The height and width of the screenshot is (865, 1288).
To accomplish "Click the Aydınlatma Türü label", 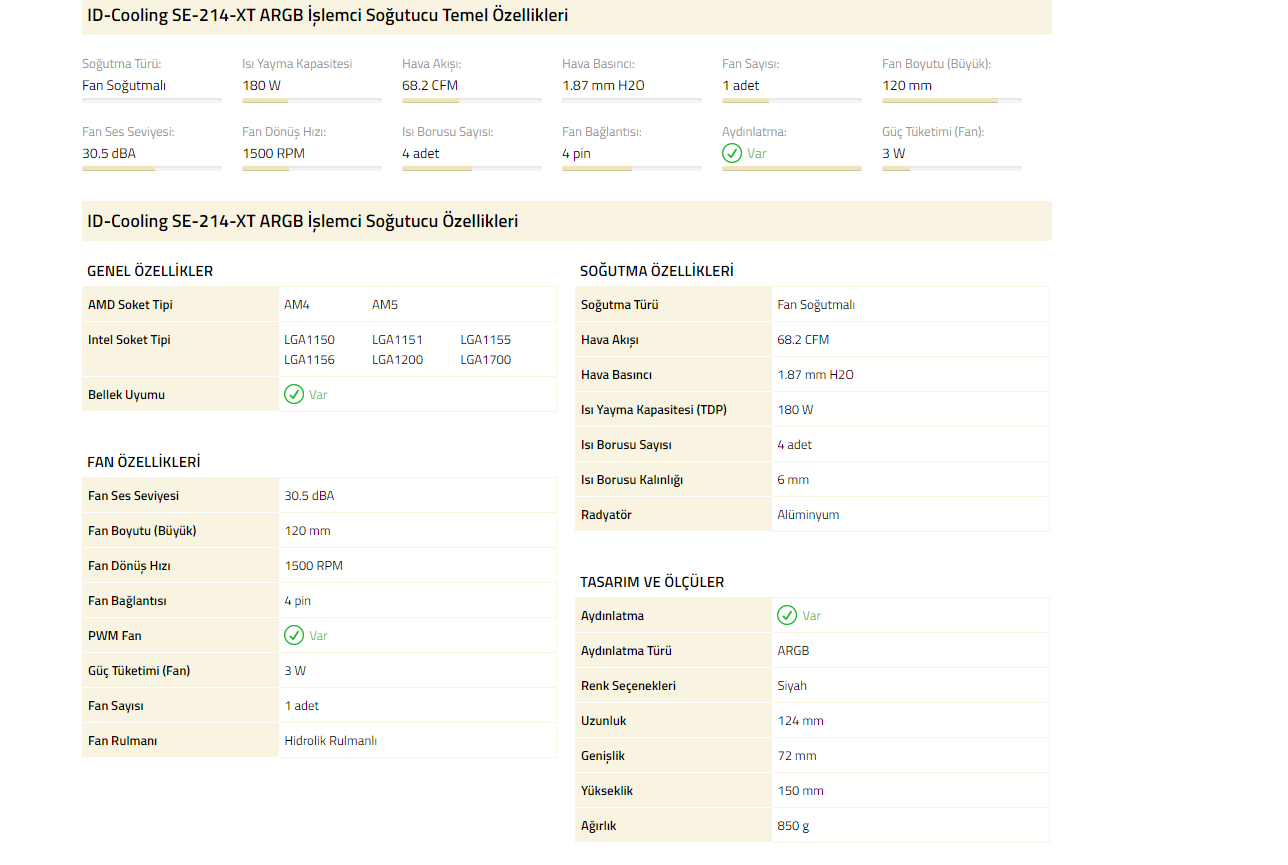I will (626, 650).
